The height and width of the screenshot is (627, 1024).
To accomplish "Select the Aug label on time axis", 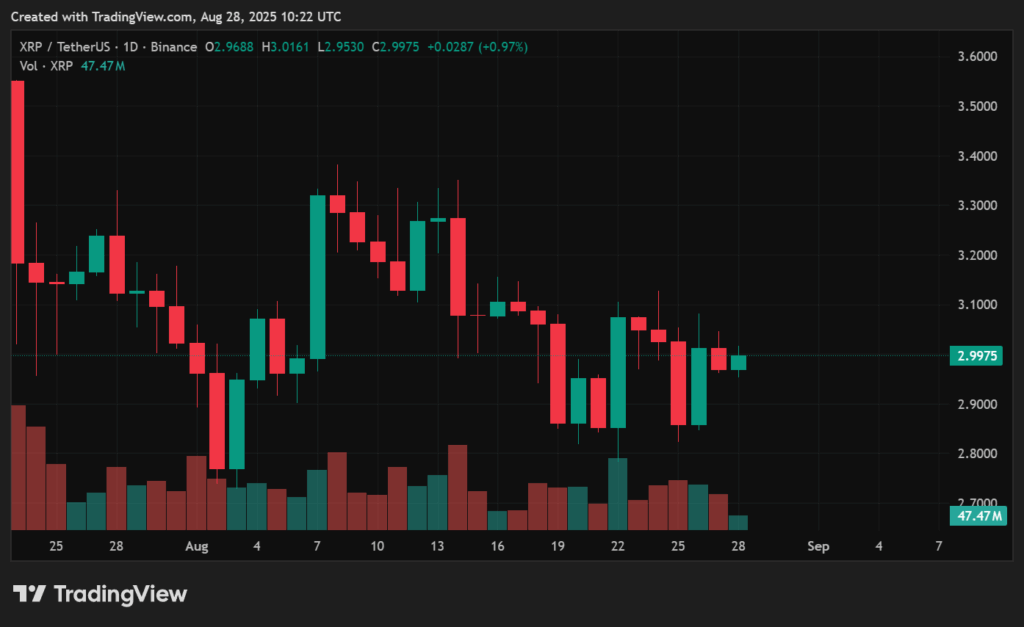I will (x=196, y=547).
